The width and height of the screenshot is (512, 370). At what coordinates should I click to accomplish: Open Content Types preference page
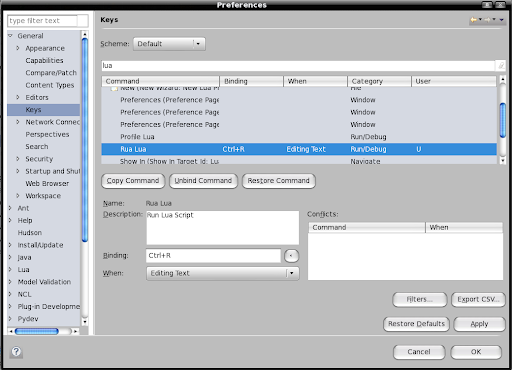pyautogui.click(x=50, y=85)
